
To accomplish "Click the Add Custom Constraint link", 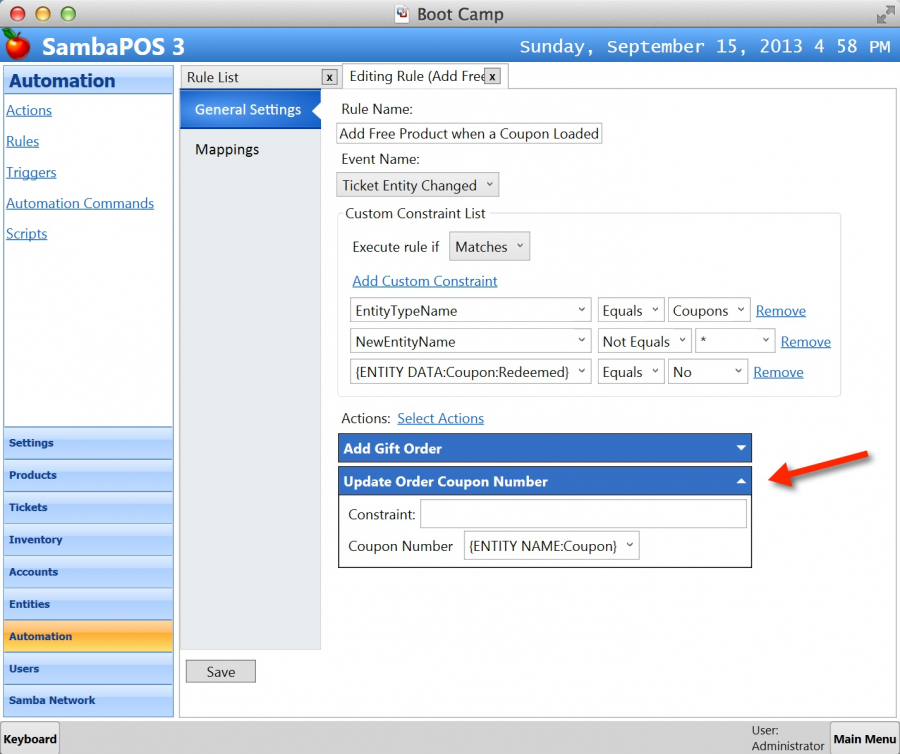I will pos(425,281).
